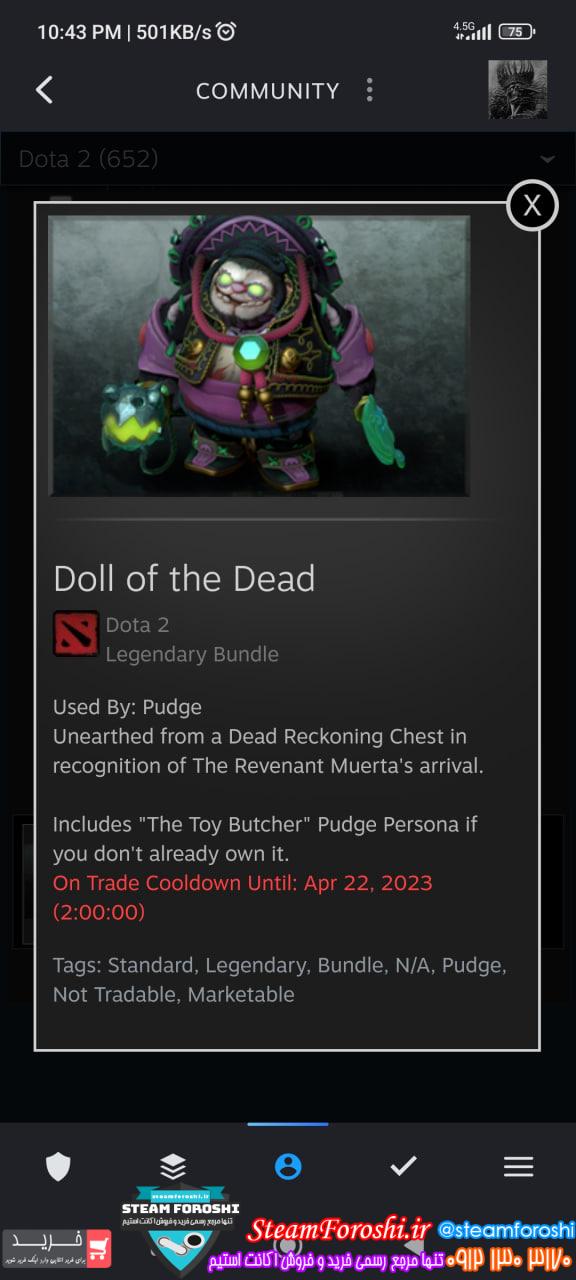Click the SteamForoshi.ir watermark link

coord(339,1229)
